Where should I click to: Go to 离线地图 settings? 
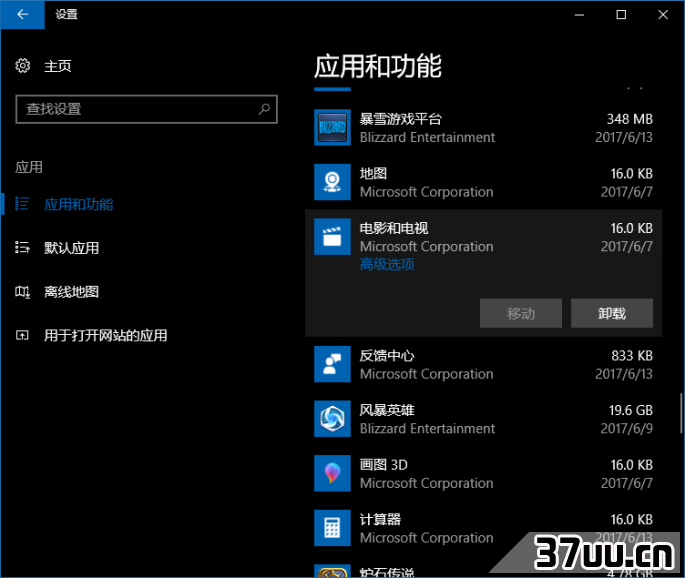pos(72,291)
